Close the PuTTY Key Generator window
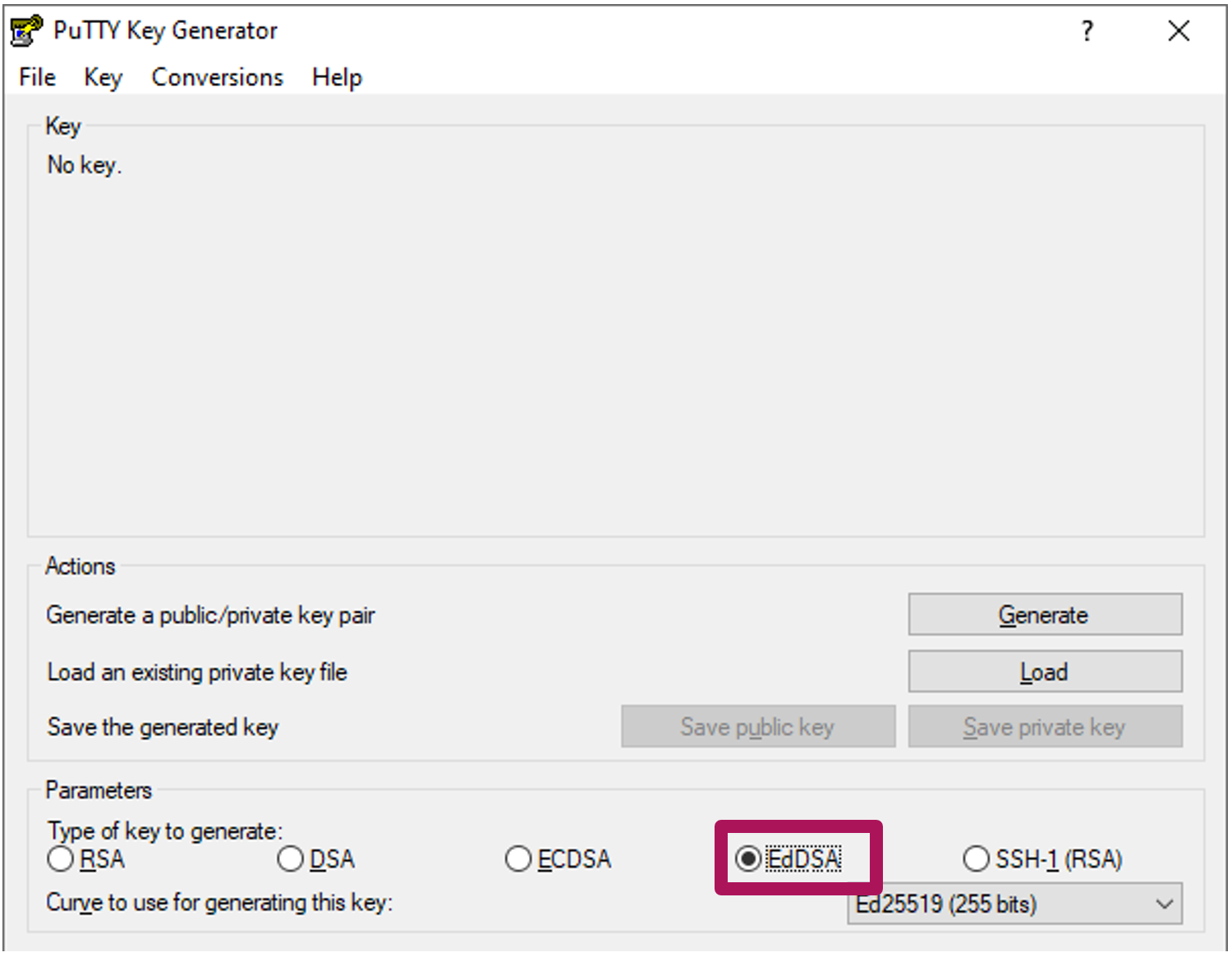1232x957 pixels. [1179, 31]
